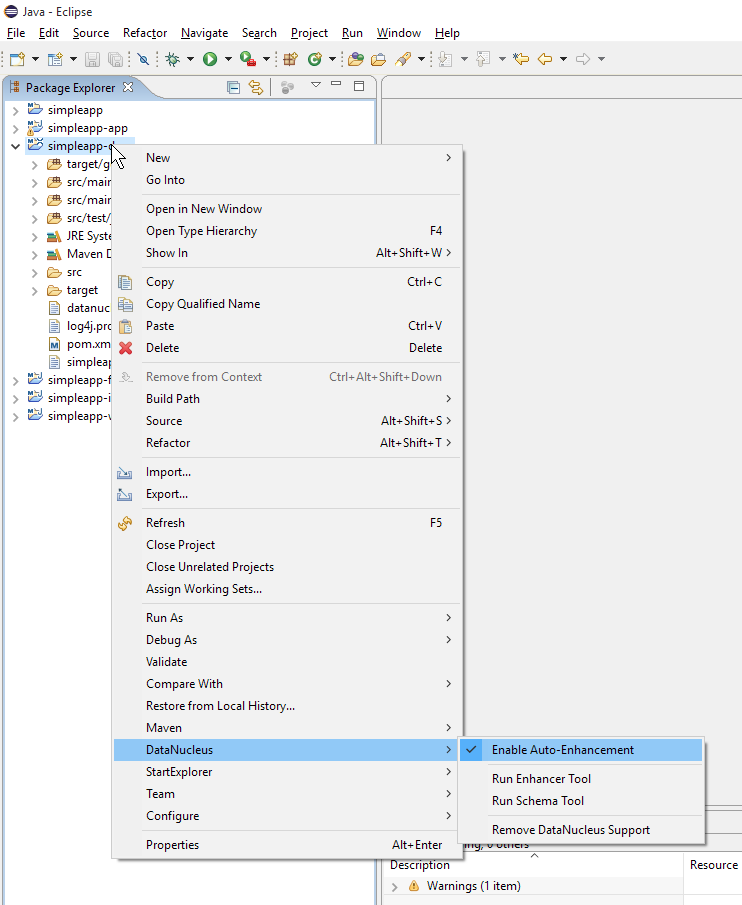Open the Run dropdown arrow
Screen dimensions: 742x905
[228, 59]
